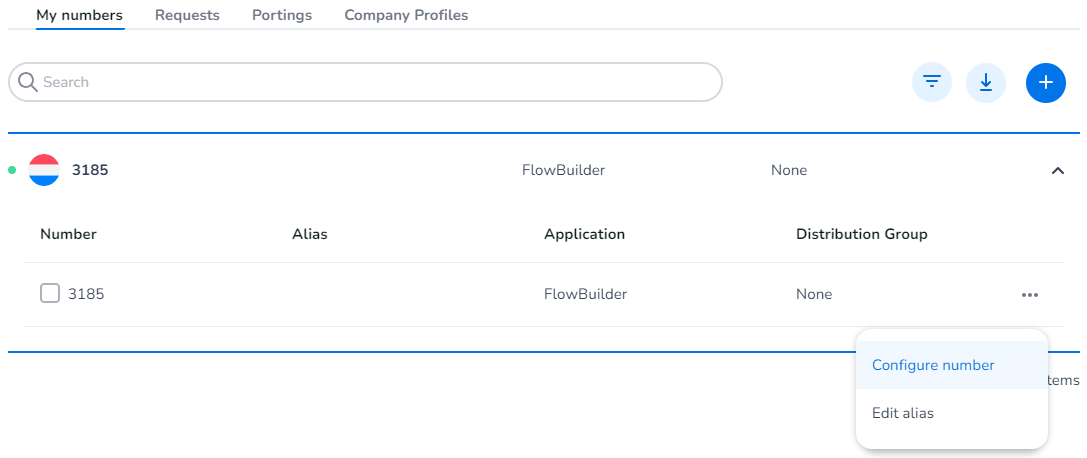1087x458 pixels.
Task: Click the blue plus add button
Action: [1046, 82]
